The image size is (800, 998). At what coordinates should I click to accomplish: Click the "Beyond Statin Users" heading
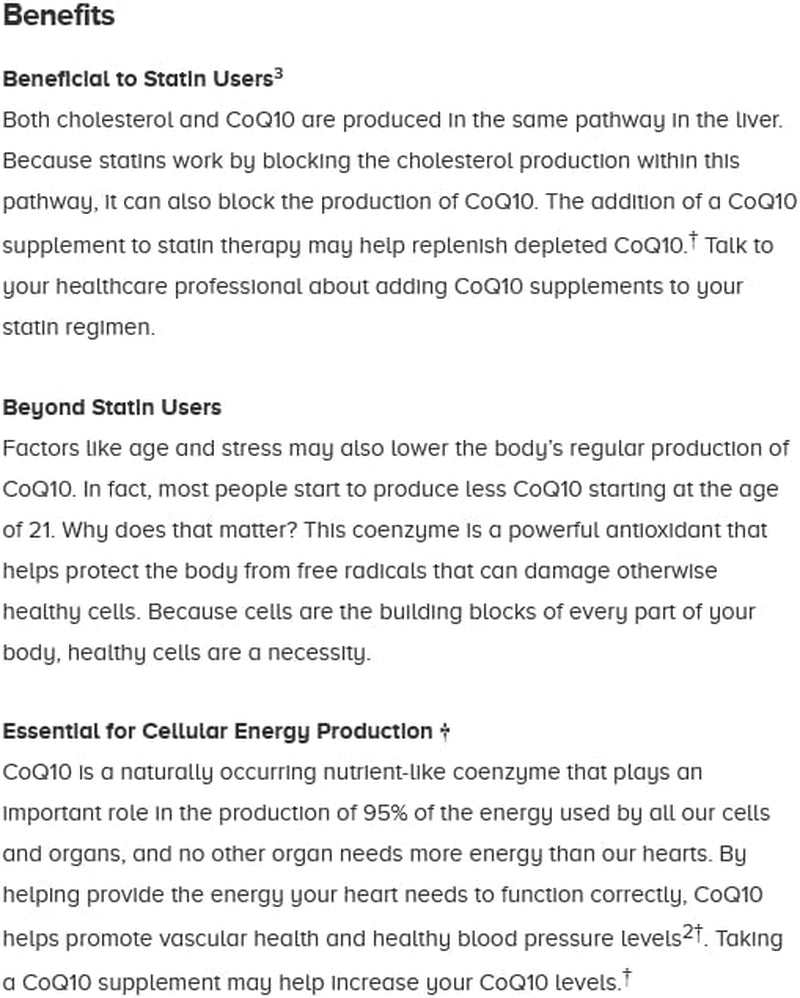point(112,408)
